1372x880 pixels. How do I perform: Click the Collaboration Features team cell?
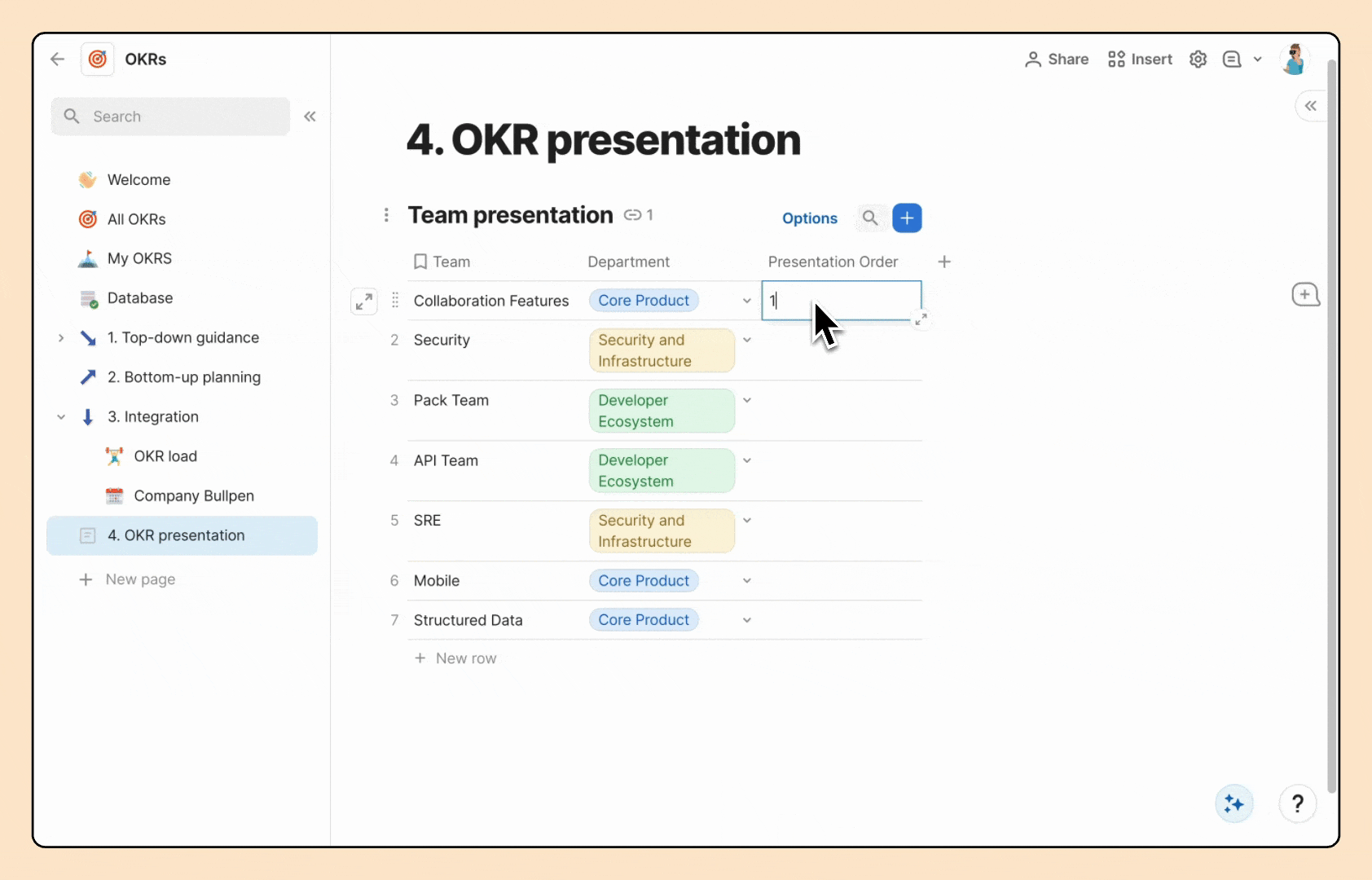coord(491,301)
